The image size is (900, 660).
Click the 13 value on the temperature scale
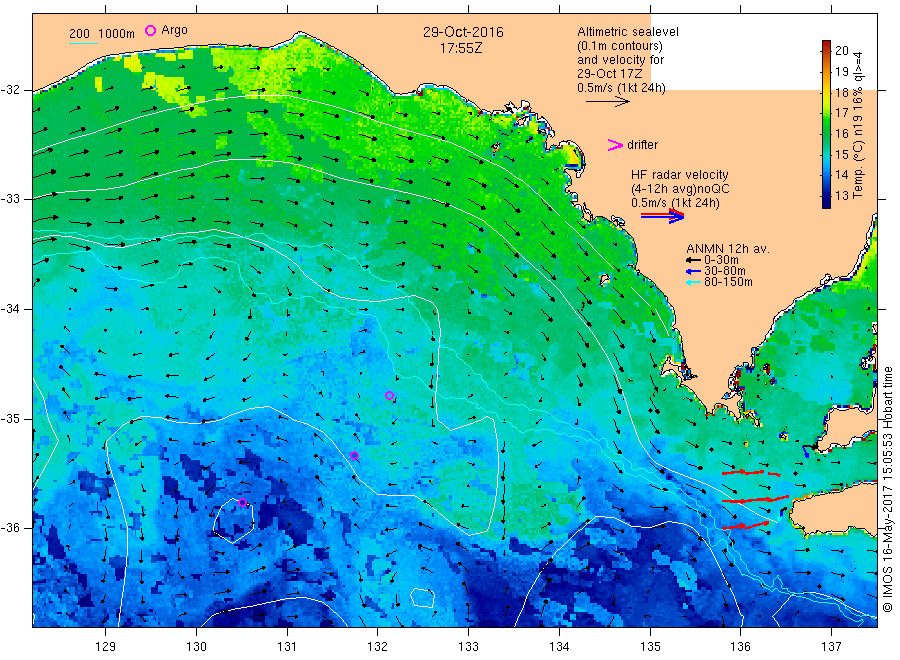click(x=841, y=196)
